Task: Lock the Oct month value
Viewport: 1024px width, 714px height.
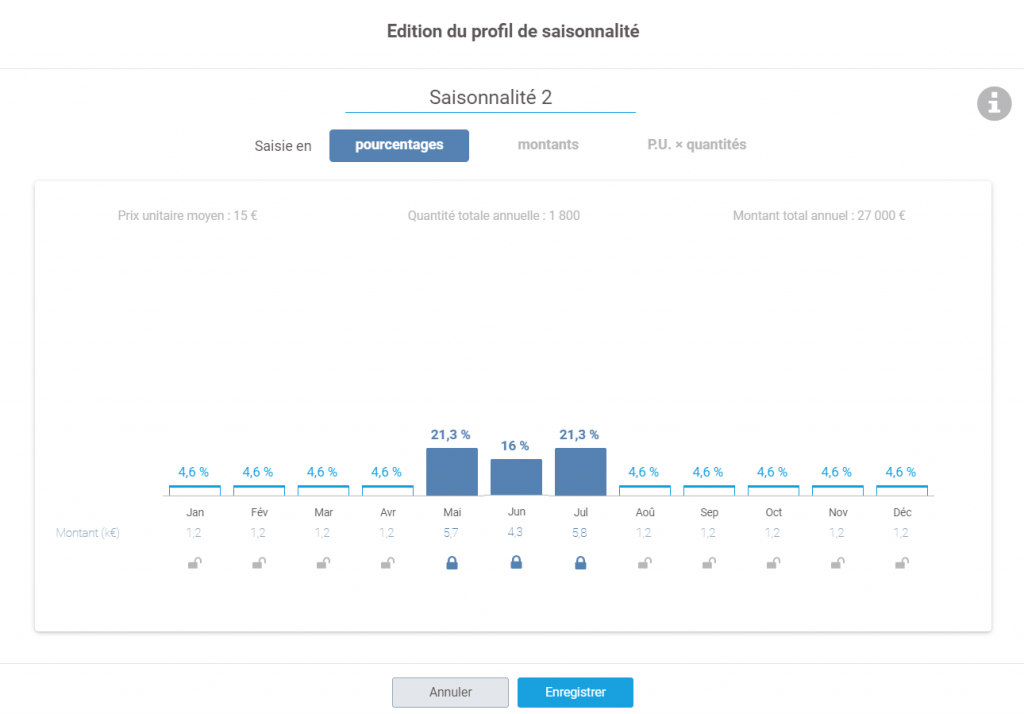Action: tap(773, 562)
